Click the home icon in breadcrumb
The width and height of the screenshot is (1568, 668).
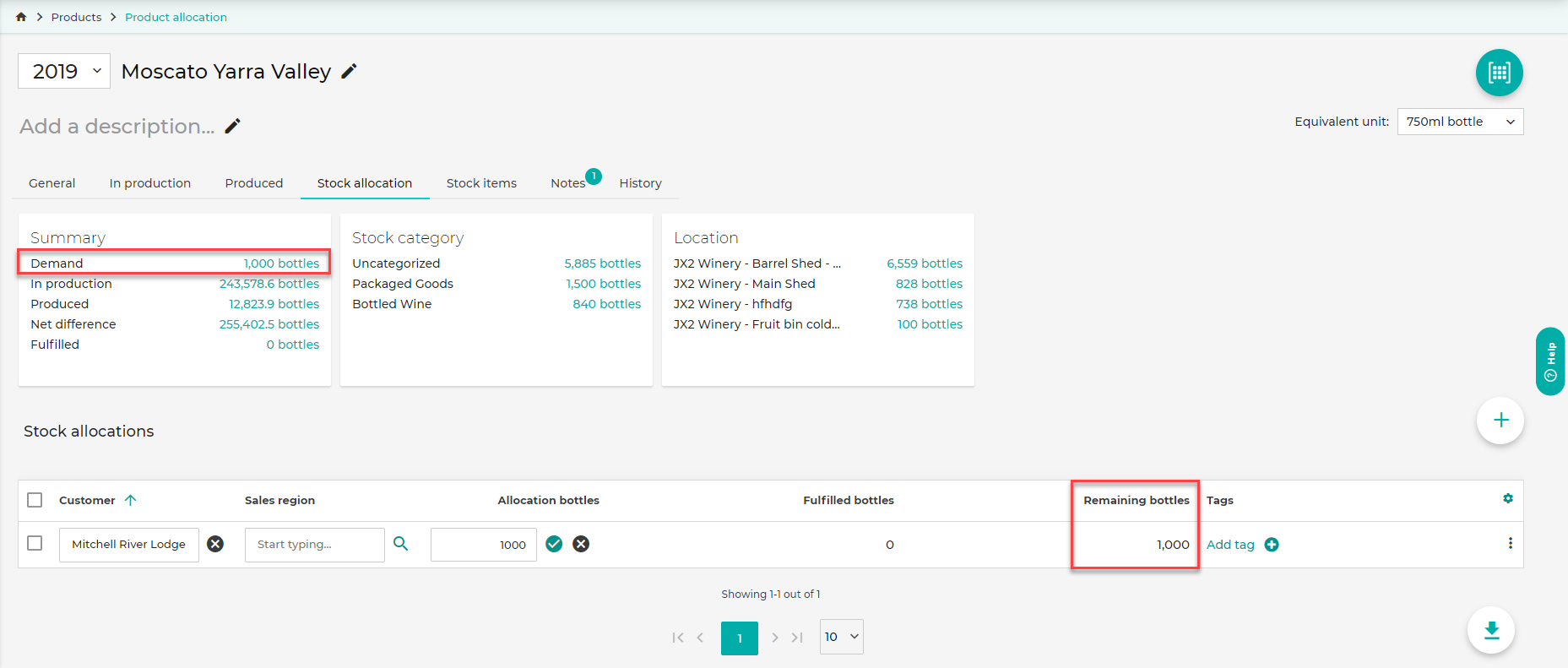[21, 17]
